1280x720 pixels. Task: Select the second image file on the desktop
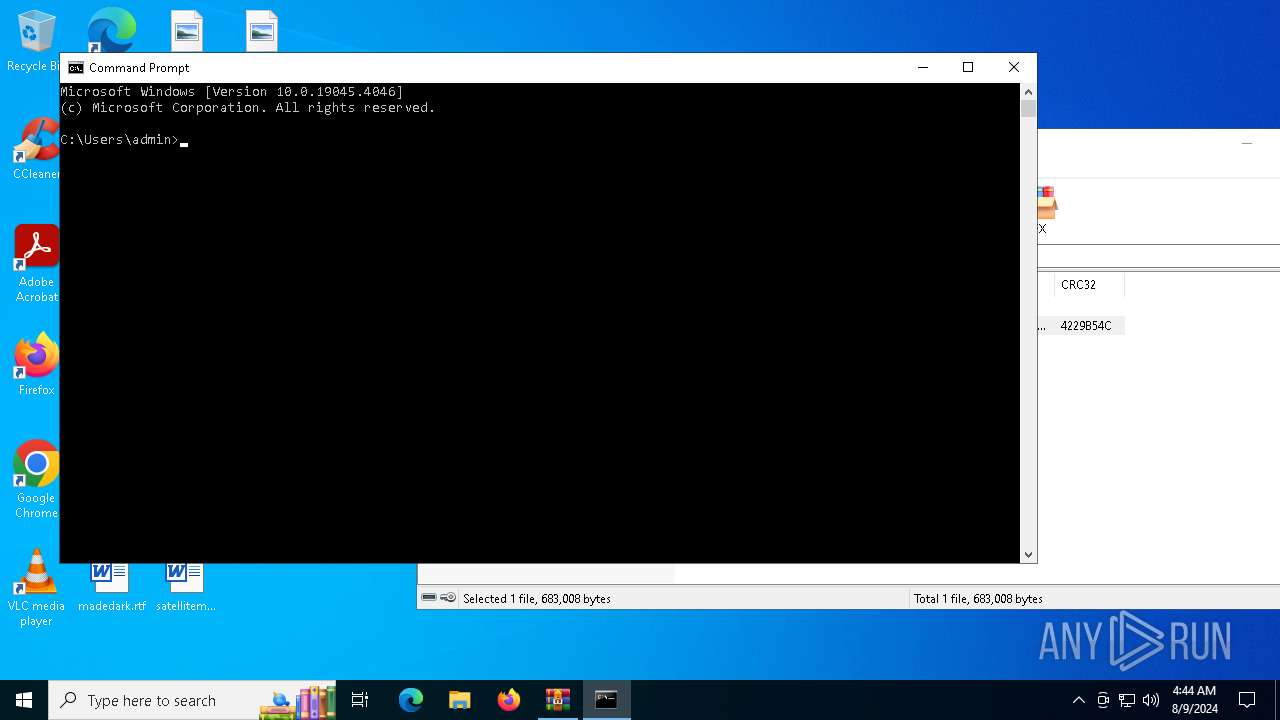coord(261,31)
